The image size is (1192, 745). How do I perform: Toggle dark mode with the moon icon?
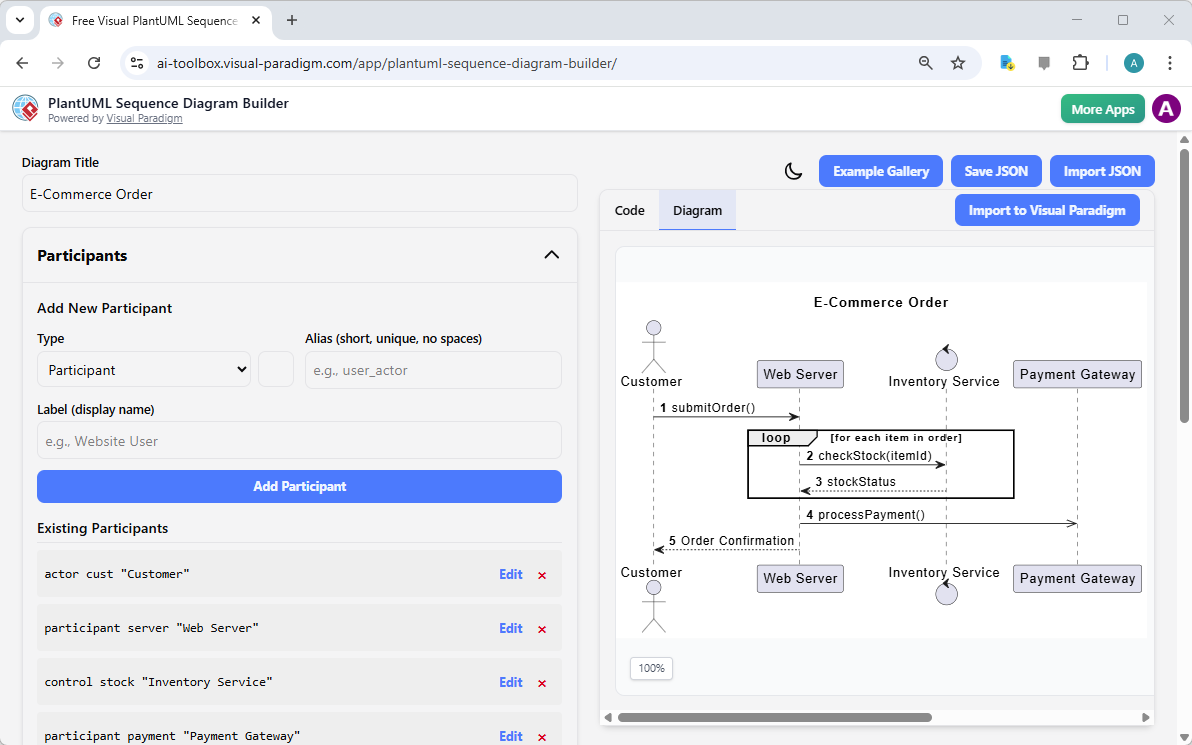click(x=793, y=171)
